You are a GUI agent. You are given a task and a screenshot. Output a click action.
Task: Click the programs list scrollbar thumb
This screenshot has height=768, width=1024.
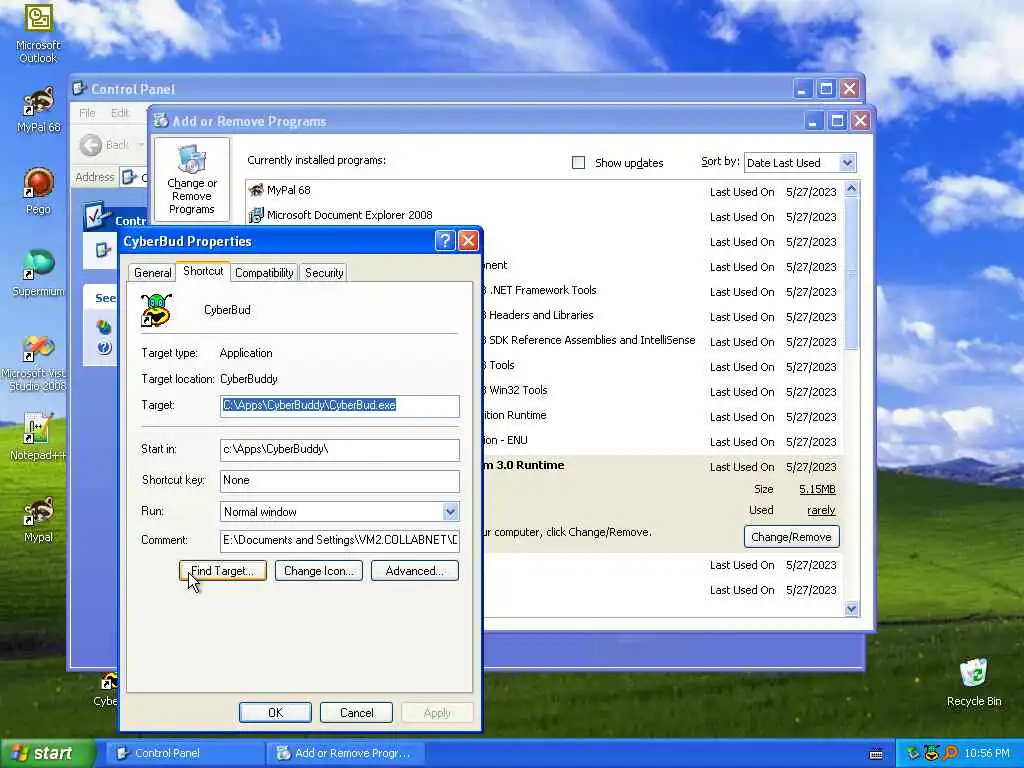[x=851, y=274]
